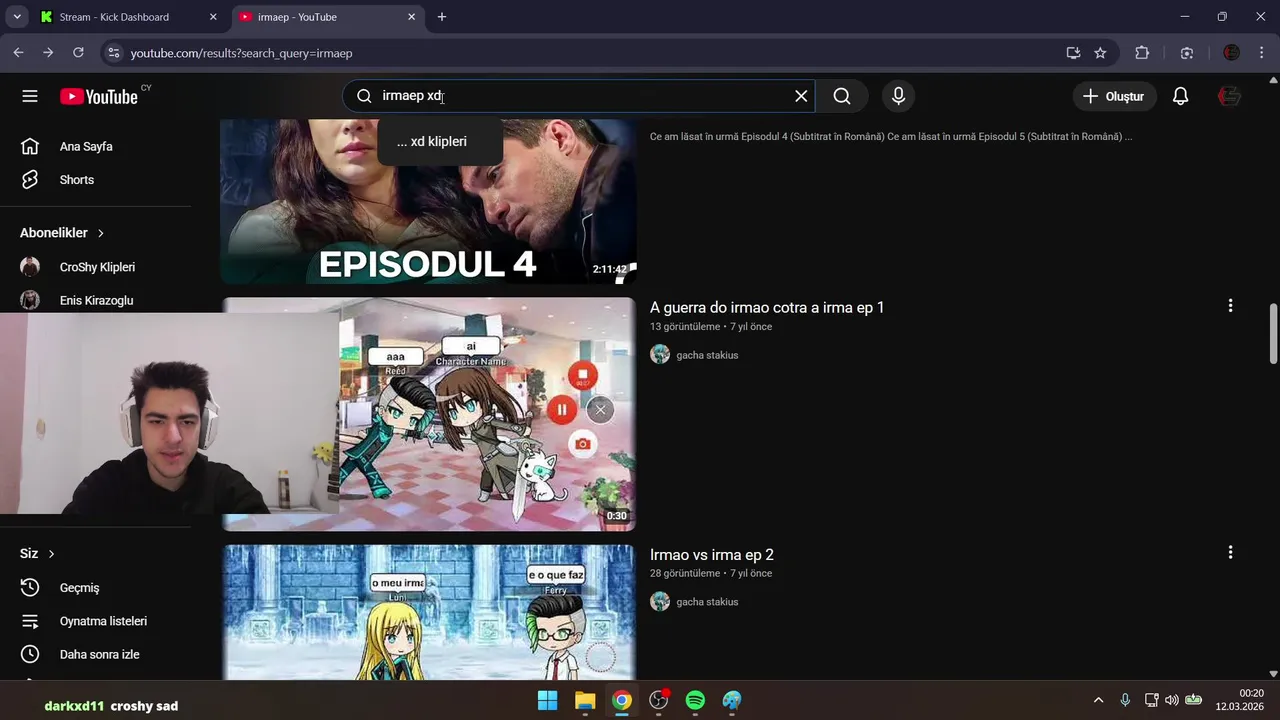Open the YouTube account avatar menu
This screenshot has height=720, width=1280.
click(x=1229, y=96)
